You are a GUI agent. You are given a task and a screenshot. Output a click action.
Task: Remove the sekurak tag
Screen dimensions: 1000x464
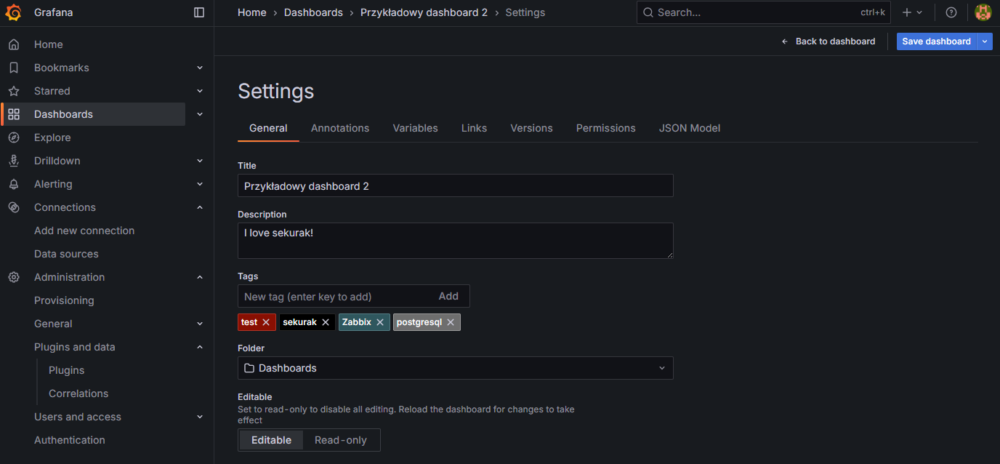point(326,322)
